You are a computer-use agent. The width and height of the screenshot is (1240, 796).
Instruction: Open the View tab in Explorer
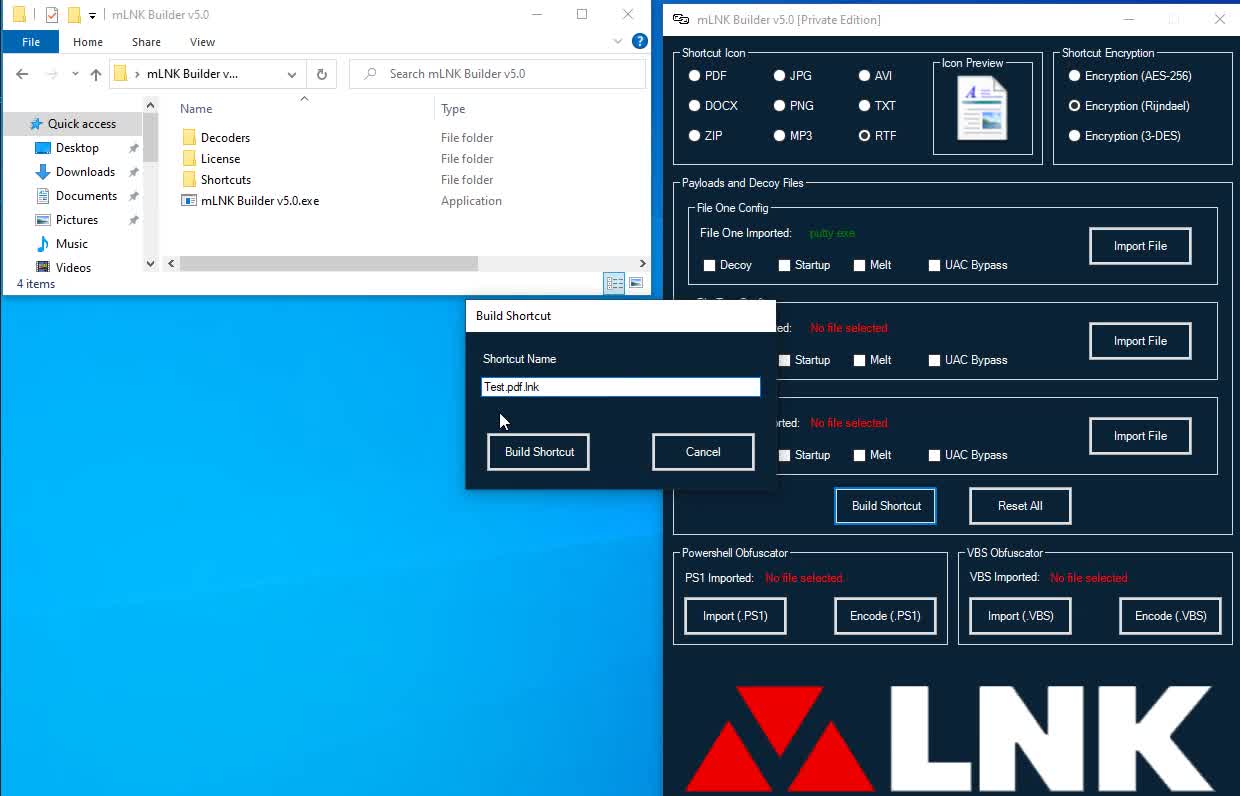(x=202, y=41)
